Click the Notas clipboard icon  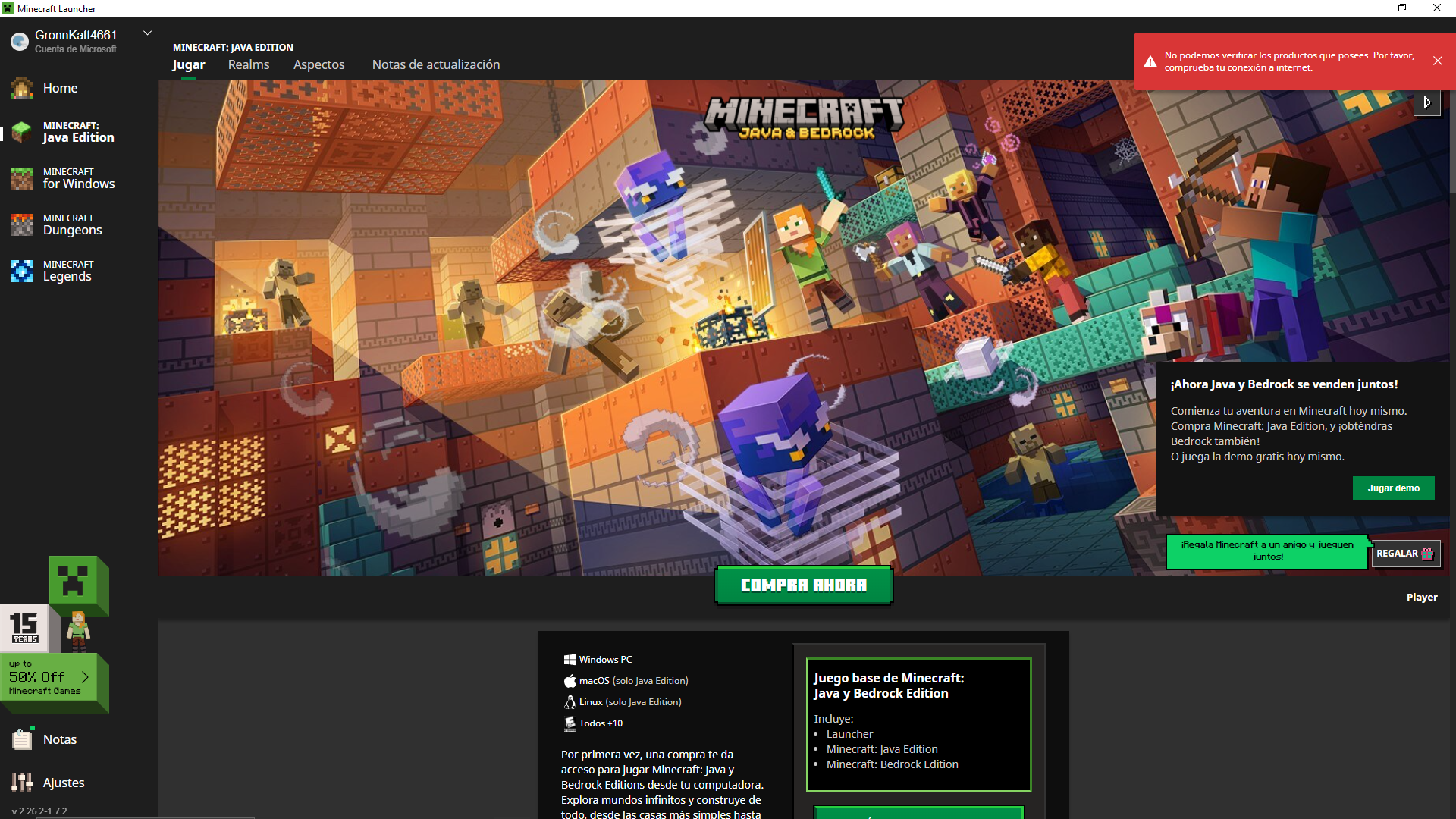(x=21, y=739)
